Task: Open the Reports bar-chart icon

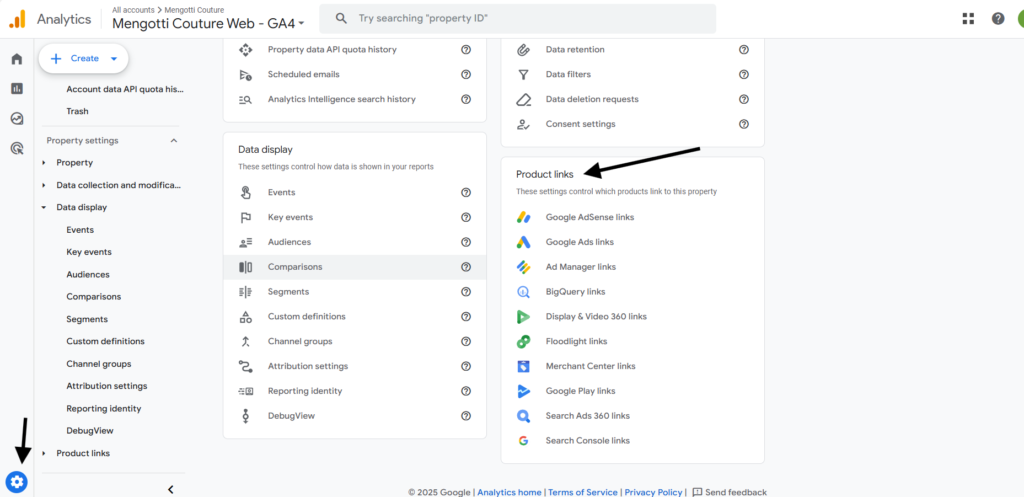Action: [x=17, y=89]
